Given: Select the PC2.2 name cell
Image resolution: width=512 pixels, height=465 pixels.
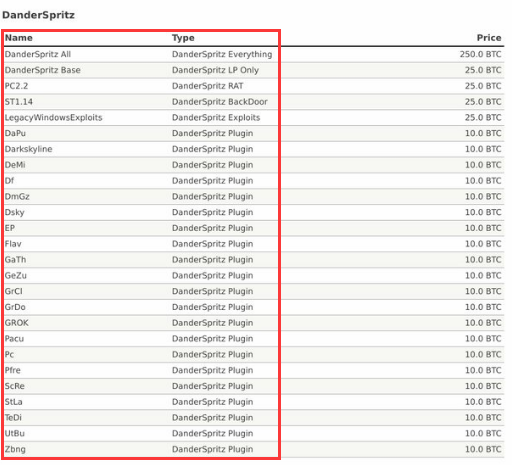Looking at the screenshot, I should pos(16,86).
